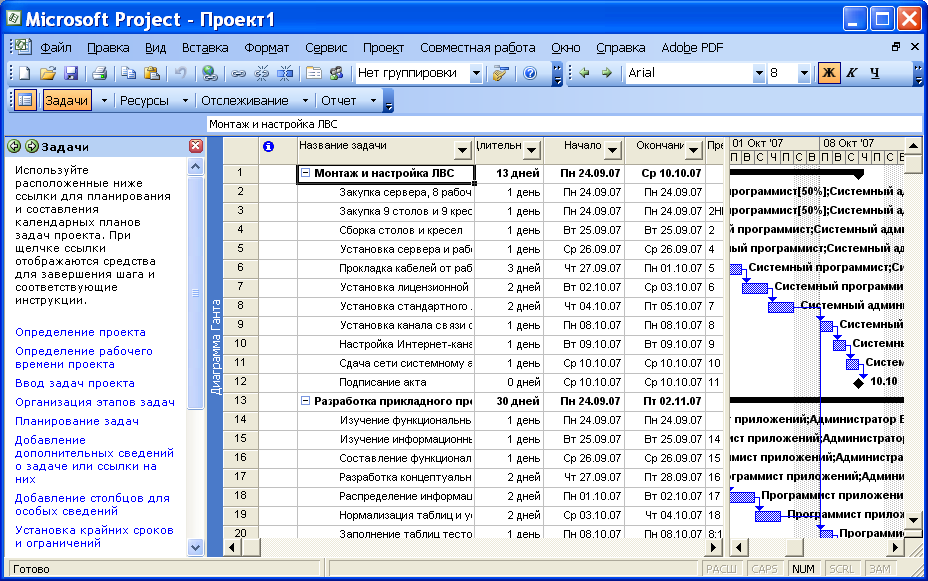Viewport: 928px width, 581px height.
Task: Click the Задачи guide button
Action: point(66,101)
